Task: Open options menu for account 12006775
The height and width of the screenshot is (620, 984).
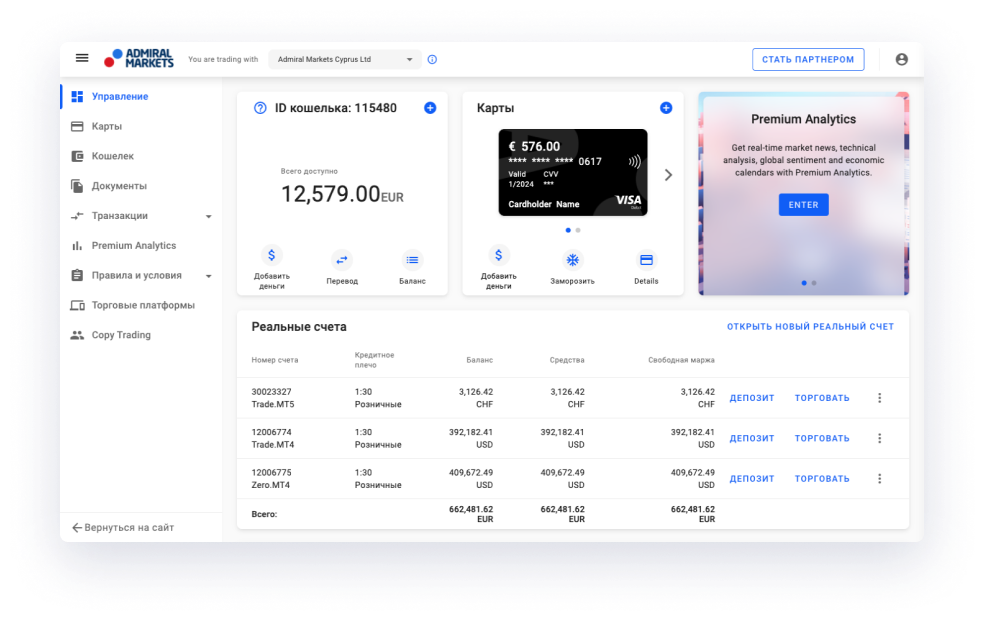Action: coord(879,478)
